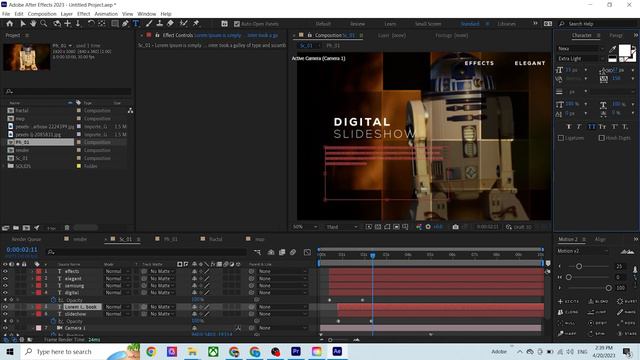The image size is (640, 360).
Task: Click the delete trash icon in Project panel
Action: point(67,228)
